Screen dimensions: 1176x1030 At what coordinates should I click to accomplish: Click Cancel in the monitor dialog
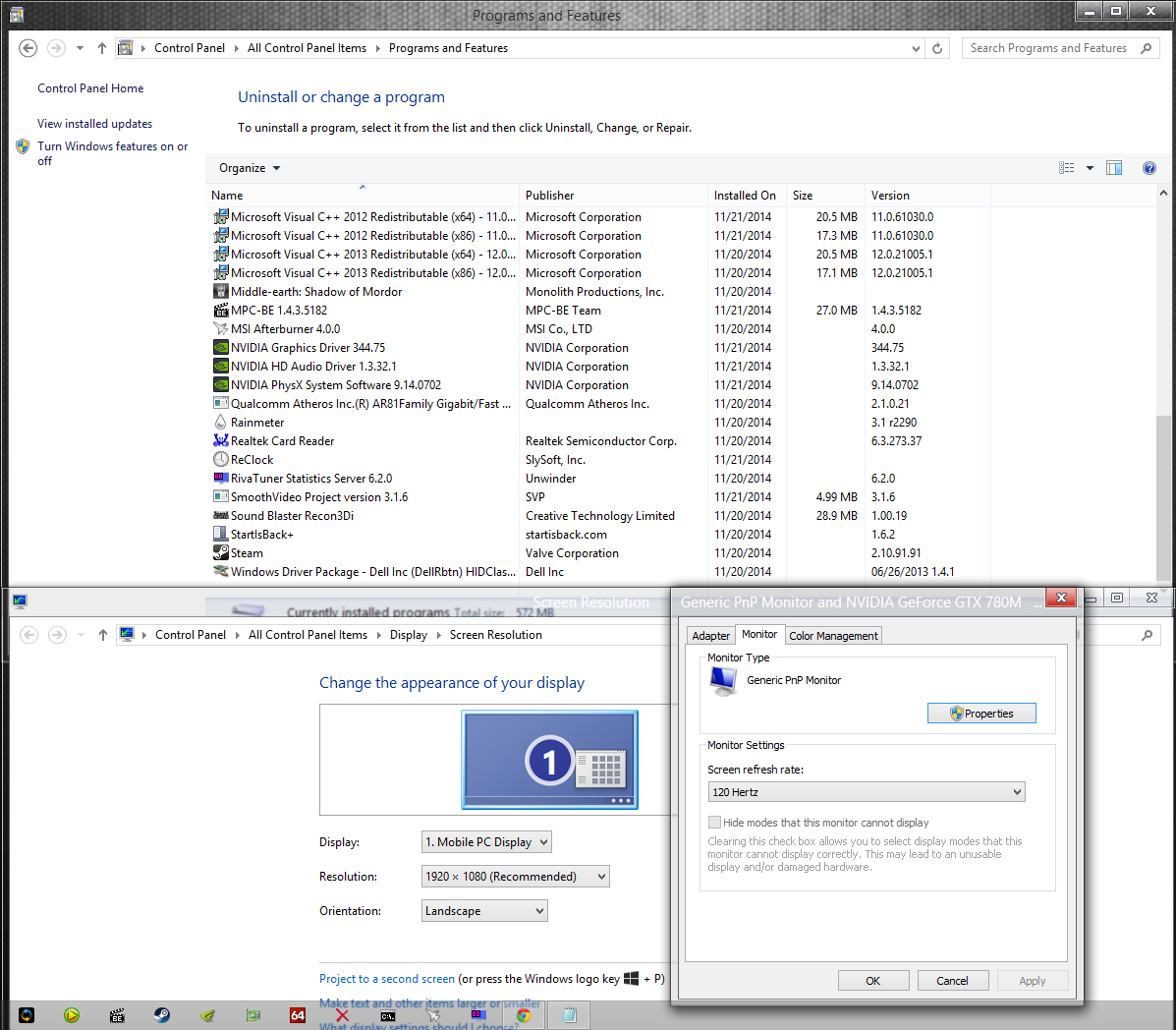[953, 981]
